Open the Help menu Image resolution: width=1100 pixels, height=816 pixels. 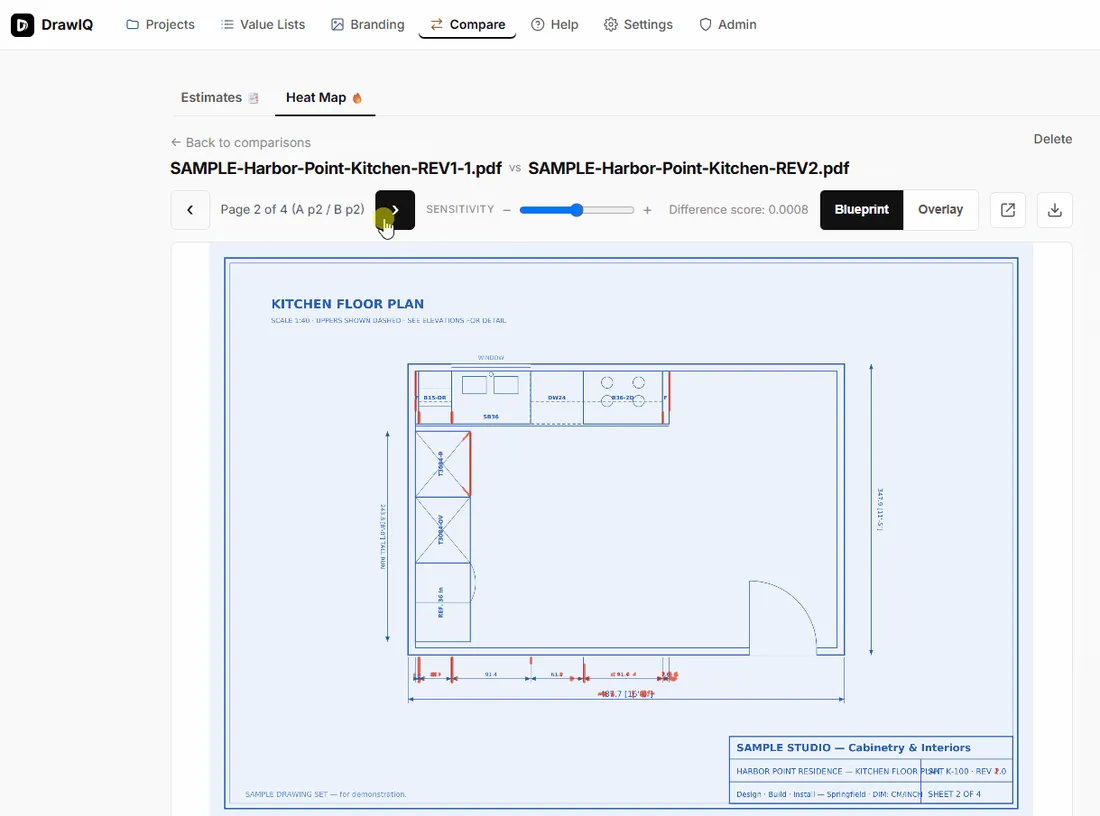pyautogui.click(x=554, y=25)
